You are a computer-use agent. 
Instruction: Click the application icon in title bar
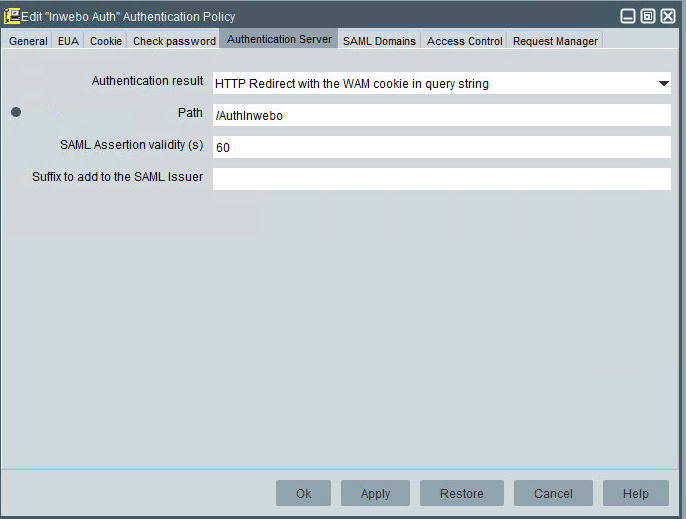point(12,16)
